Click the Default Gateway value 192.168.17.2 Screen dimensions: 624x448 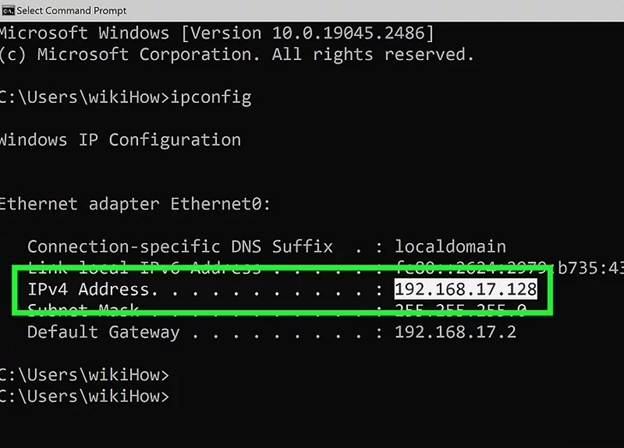click(x=455, y=332)
